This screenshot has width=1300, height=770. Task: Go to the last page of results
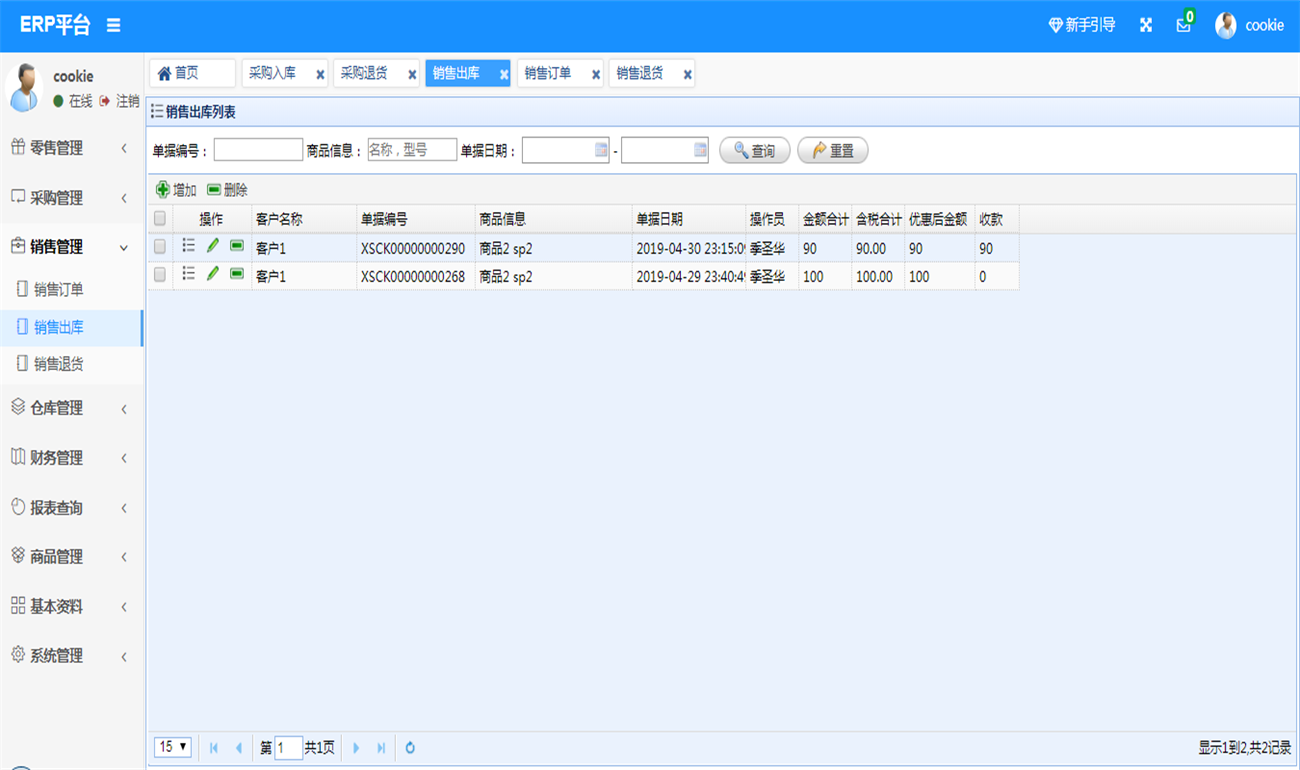click(381, 748)
